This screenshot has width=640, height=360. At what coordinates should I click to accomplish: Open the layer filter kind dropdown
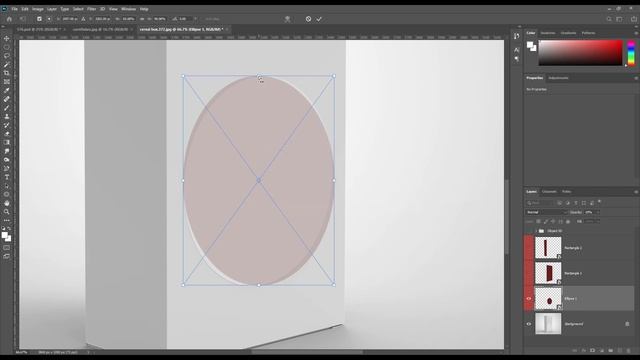(x=539, y=203)
